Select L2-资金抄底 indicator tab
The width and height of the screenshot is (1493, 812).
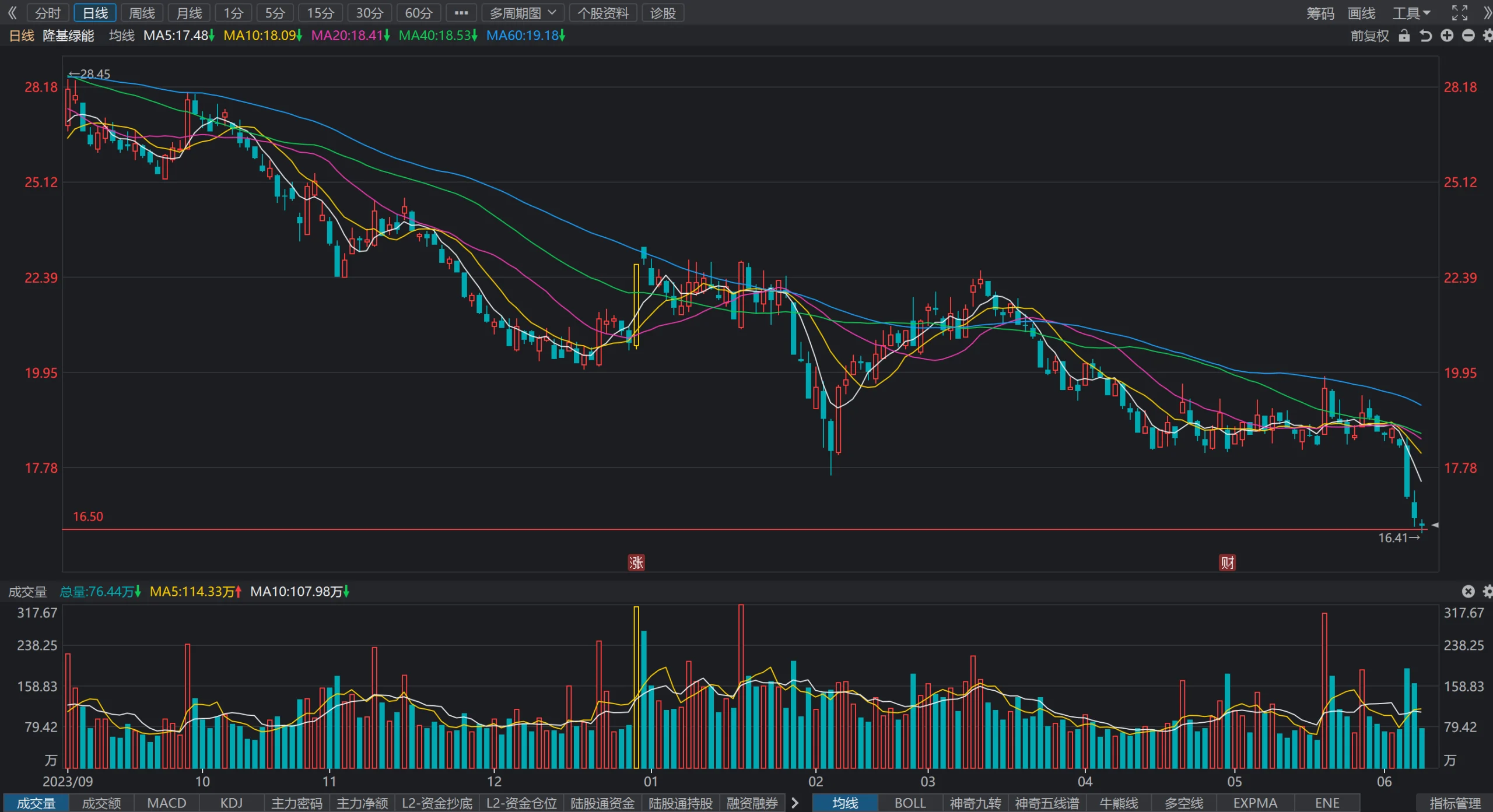[437, 803]
